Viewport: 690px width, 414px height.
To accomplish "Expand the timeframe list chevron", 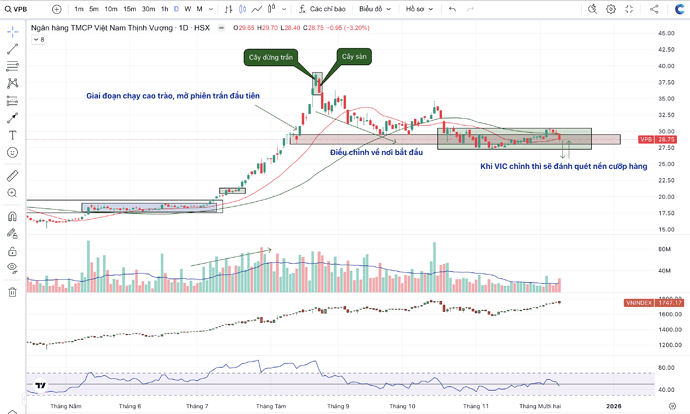I will pos(211,9).
